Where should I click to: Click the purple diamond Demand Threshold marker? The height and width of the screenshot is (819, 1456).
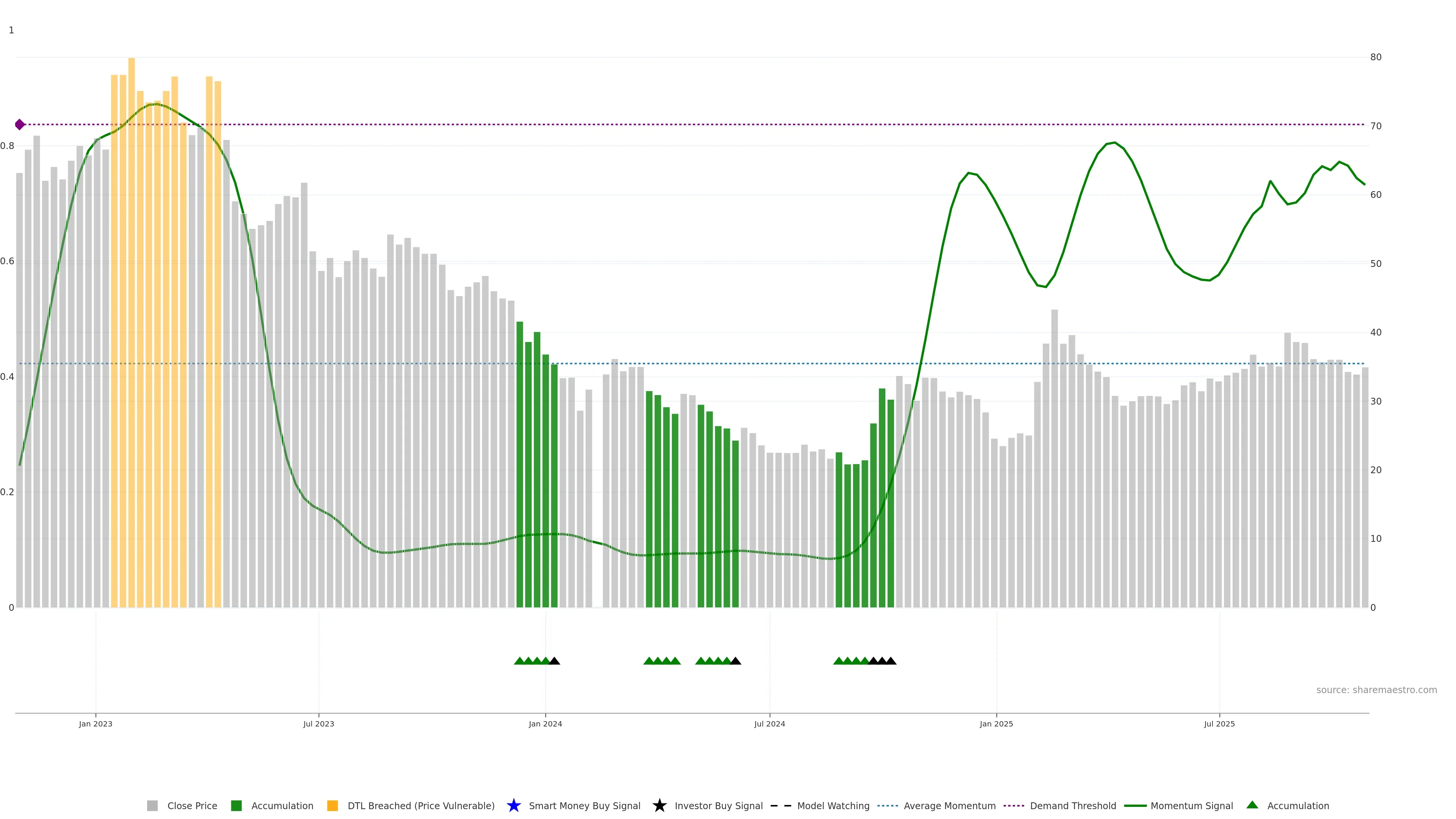pyautogui.click(x=20, y=124)
